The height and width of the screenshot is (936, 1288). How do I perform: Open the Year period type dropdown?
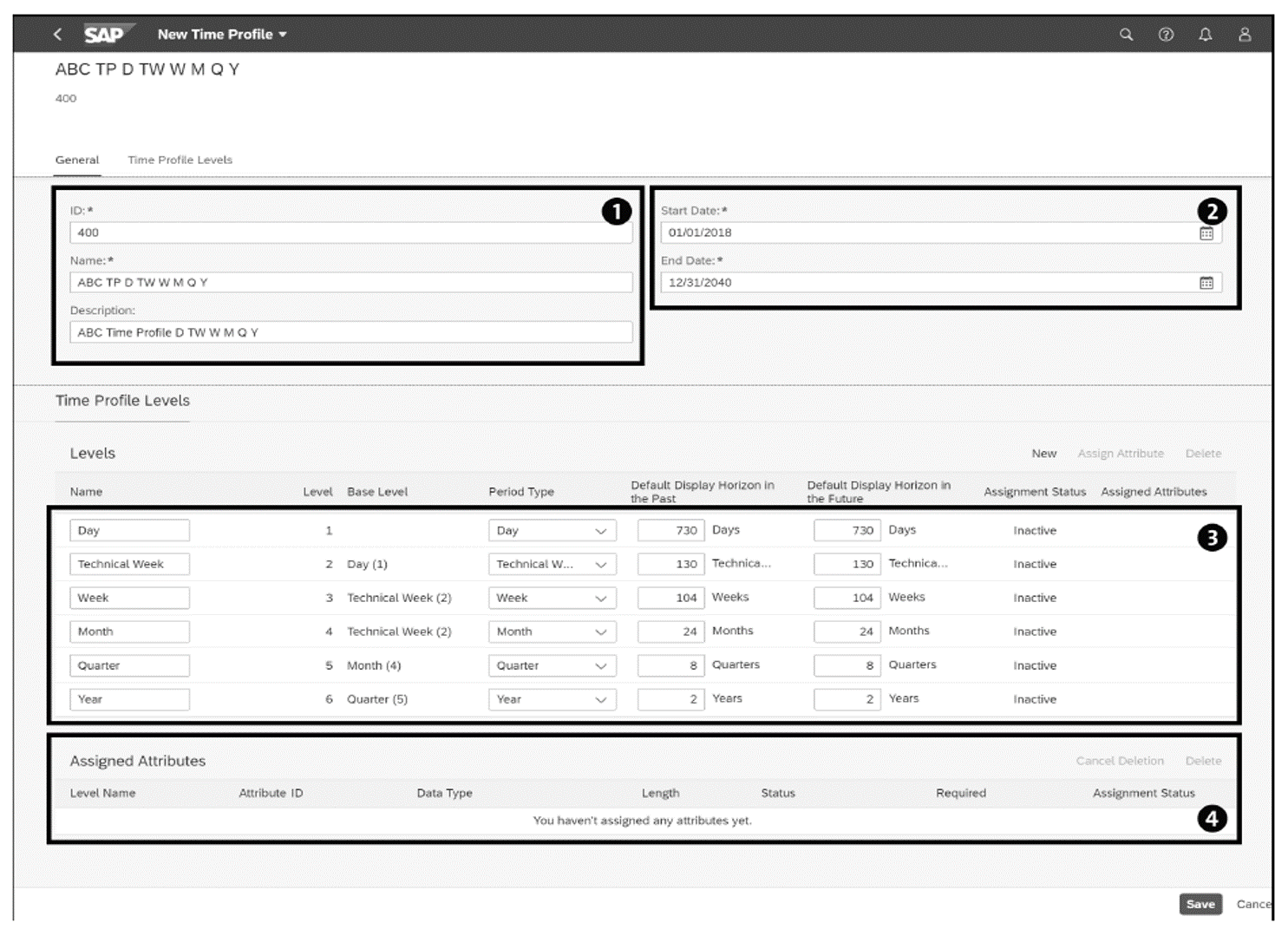click(x=600, y=699)
